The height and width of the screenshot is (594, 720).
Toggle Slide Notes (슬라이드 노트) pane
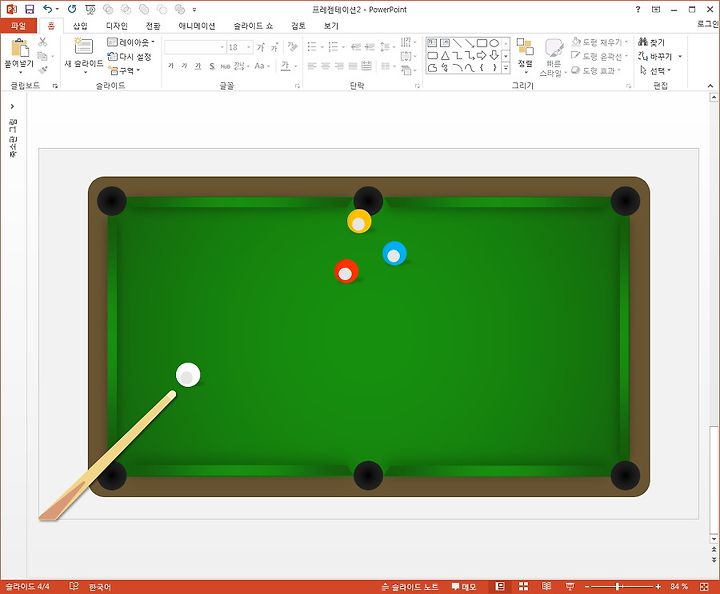pyautogui.click(x=410, y=587)
